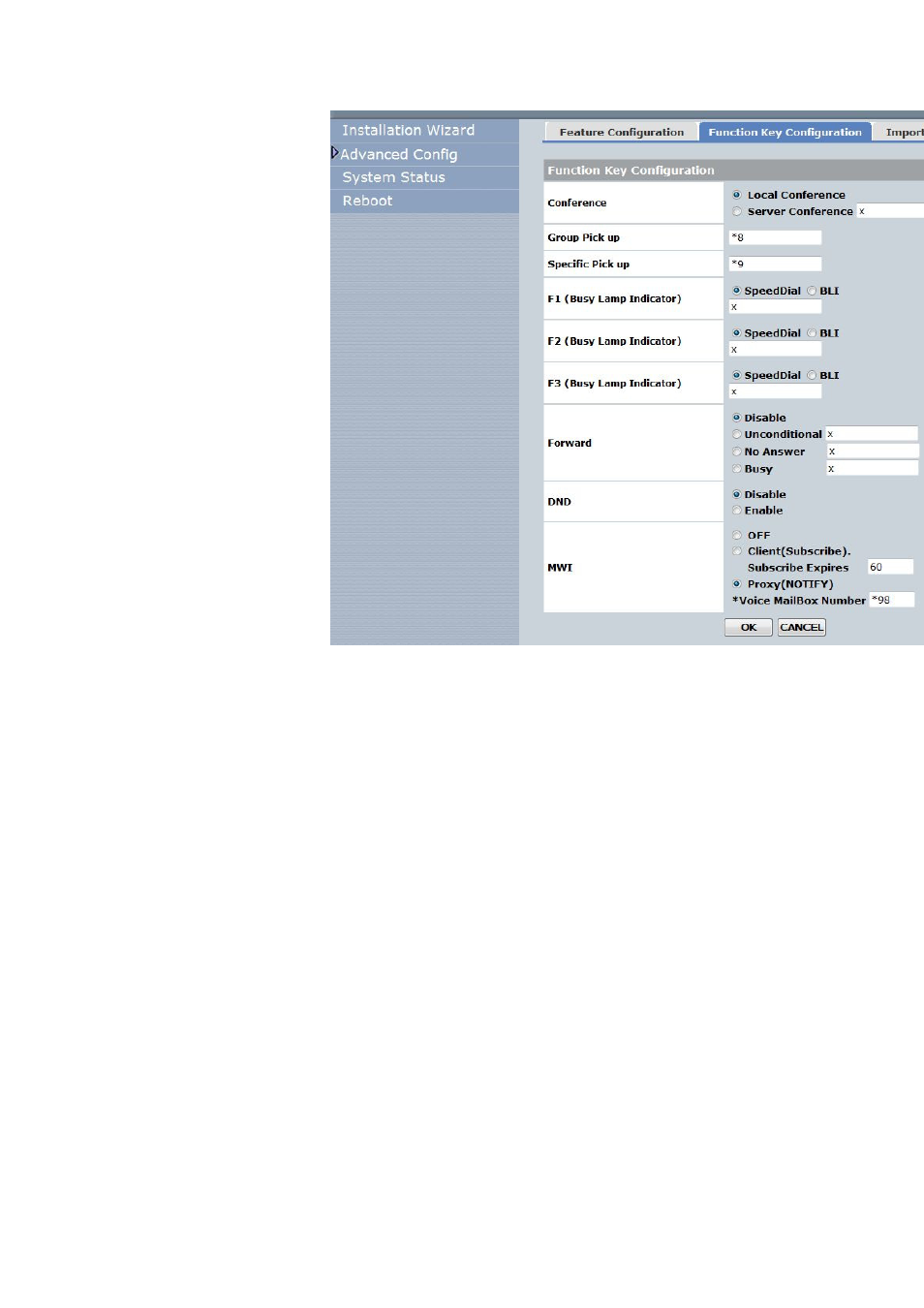Set Forward to Disable
The height and width of the screenshot is (1308, 924).
[736, 418]
